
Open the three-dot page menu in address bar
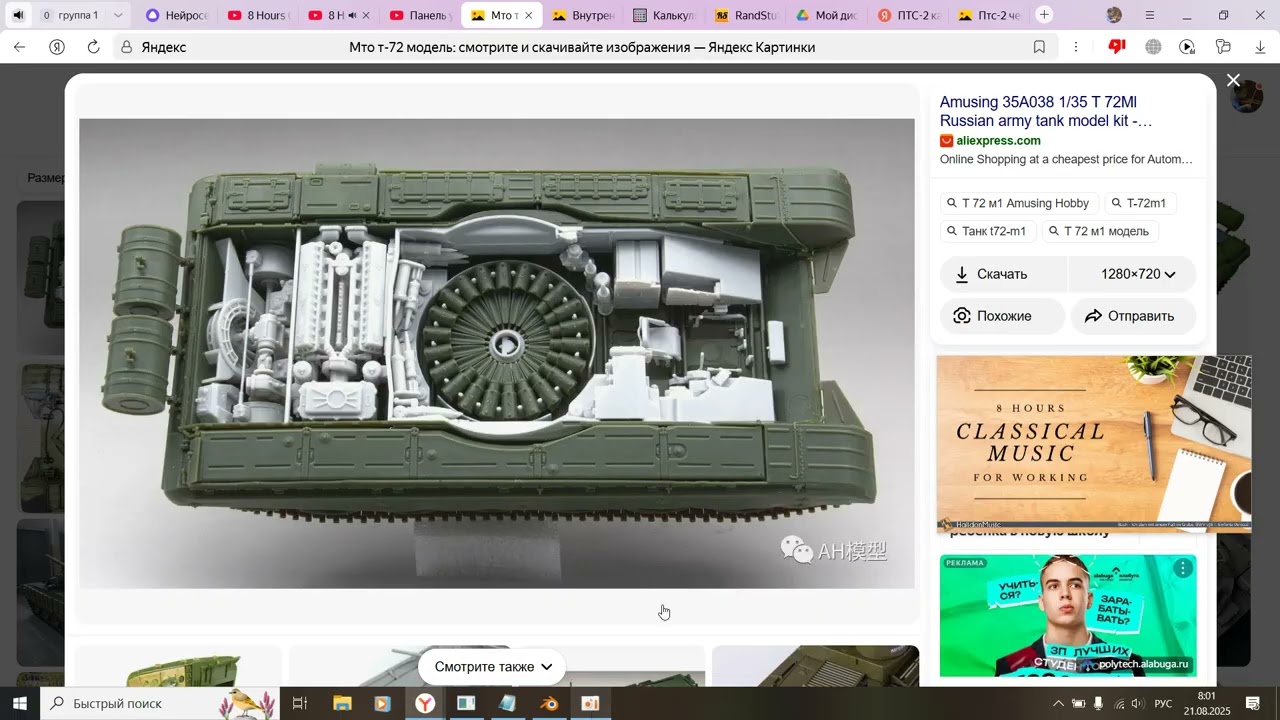[x=1076, y=47]
